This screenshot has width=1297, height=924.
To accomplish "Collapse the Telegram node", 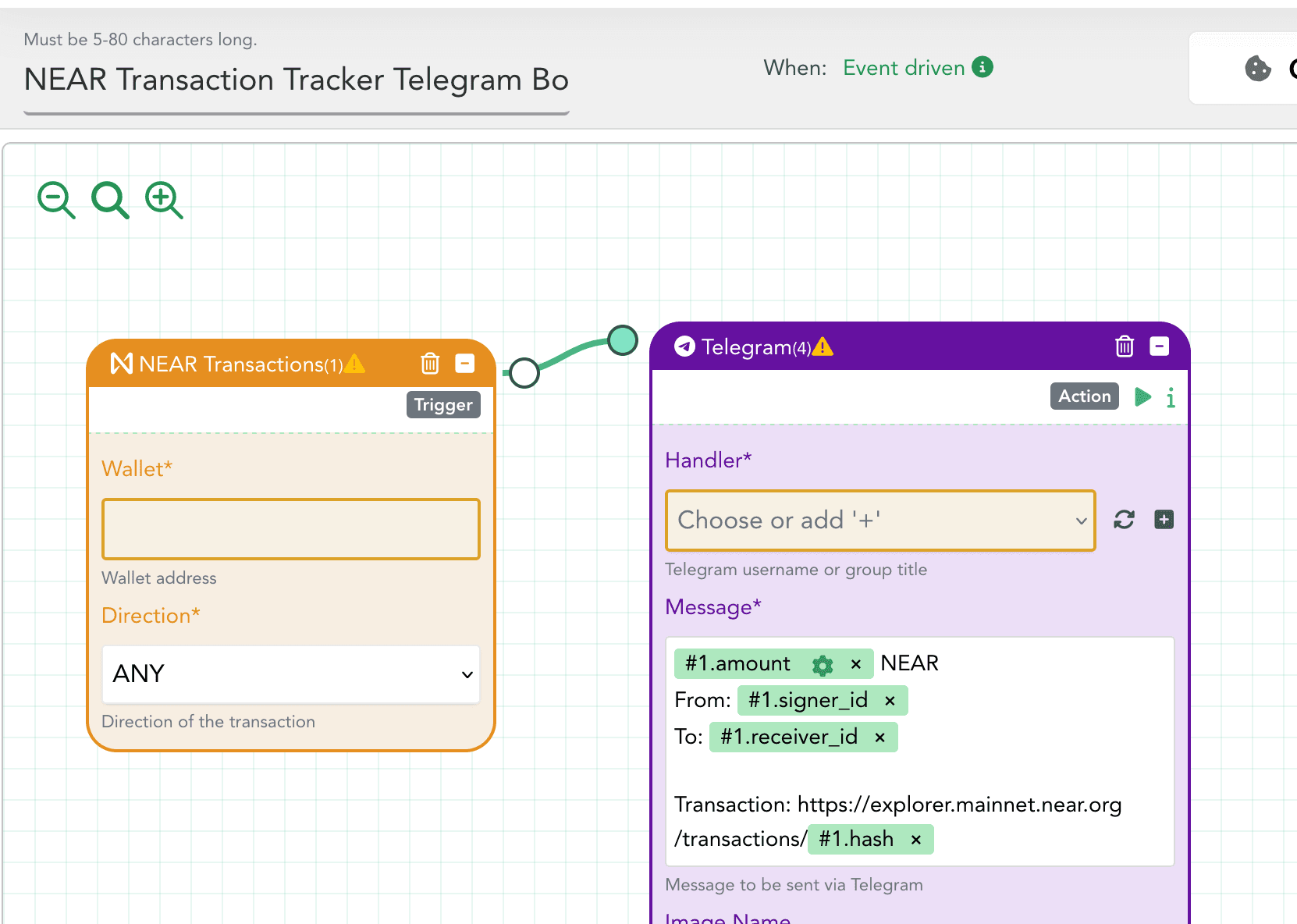I will (x=1160, y=346).
